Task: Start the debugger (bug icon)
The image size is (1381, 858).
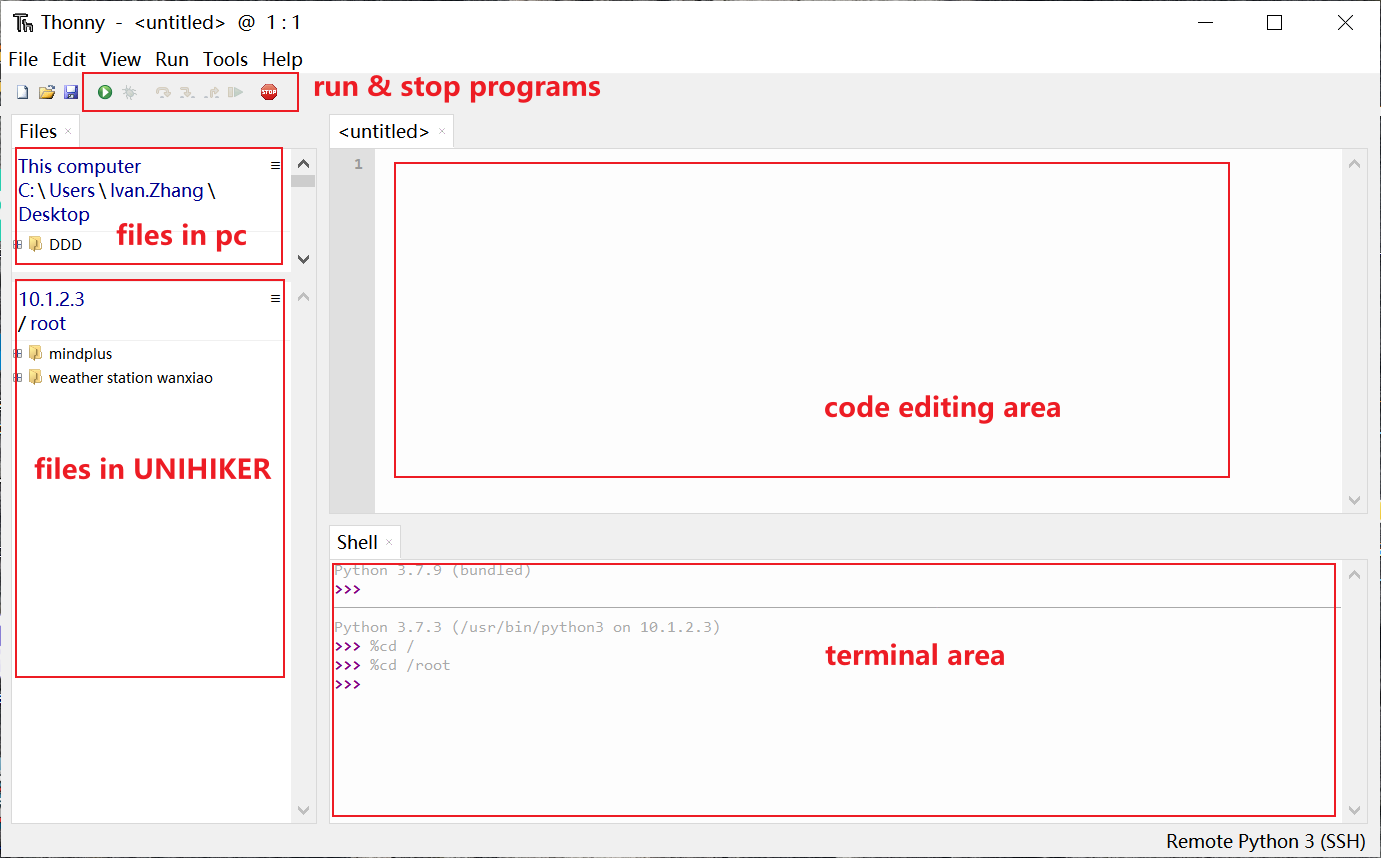Action: (130, 91)
